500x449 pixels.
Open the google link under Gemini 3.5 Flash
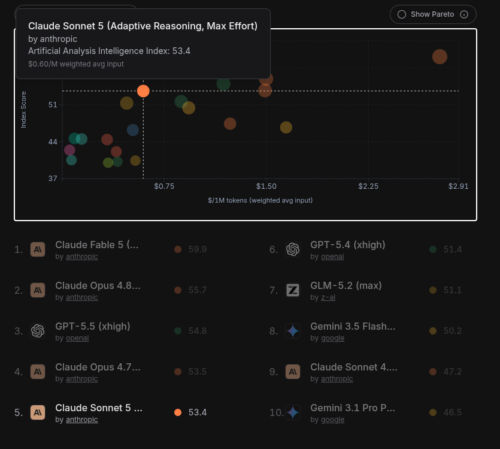click(x=332, y=338)
